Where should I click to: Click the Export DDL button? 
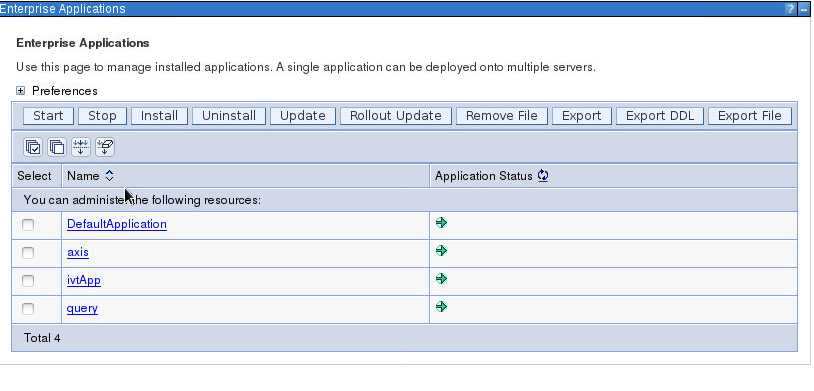(660, 116)
